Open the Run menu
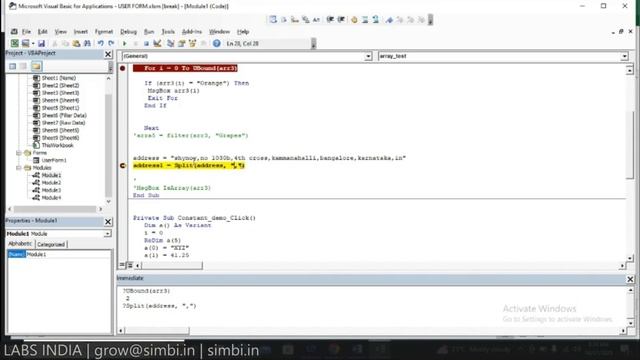The image size is (640, 360). pyautogui.click(x=149, y=31)
